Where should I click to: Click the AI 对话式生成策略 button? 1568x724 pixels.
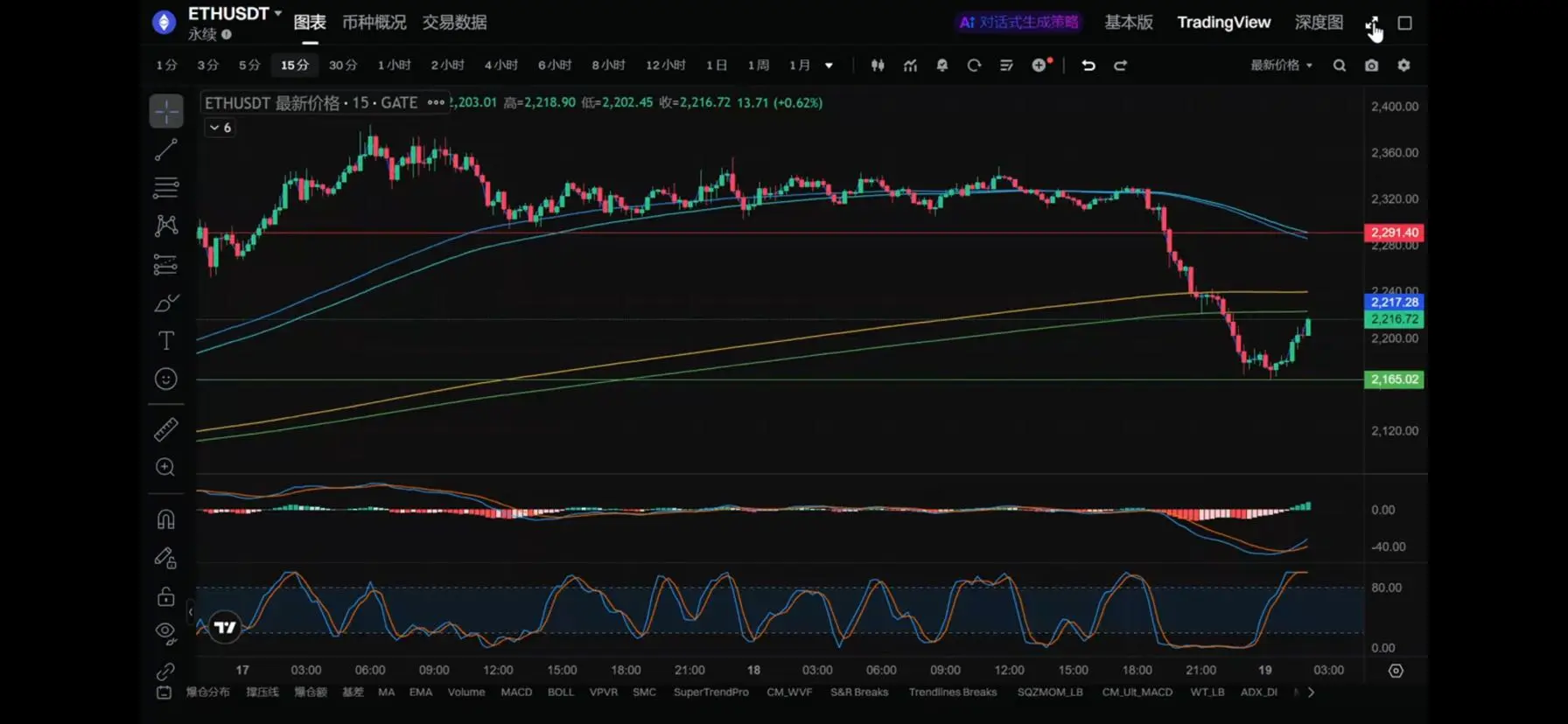click(1018, 23)
